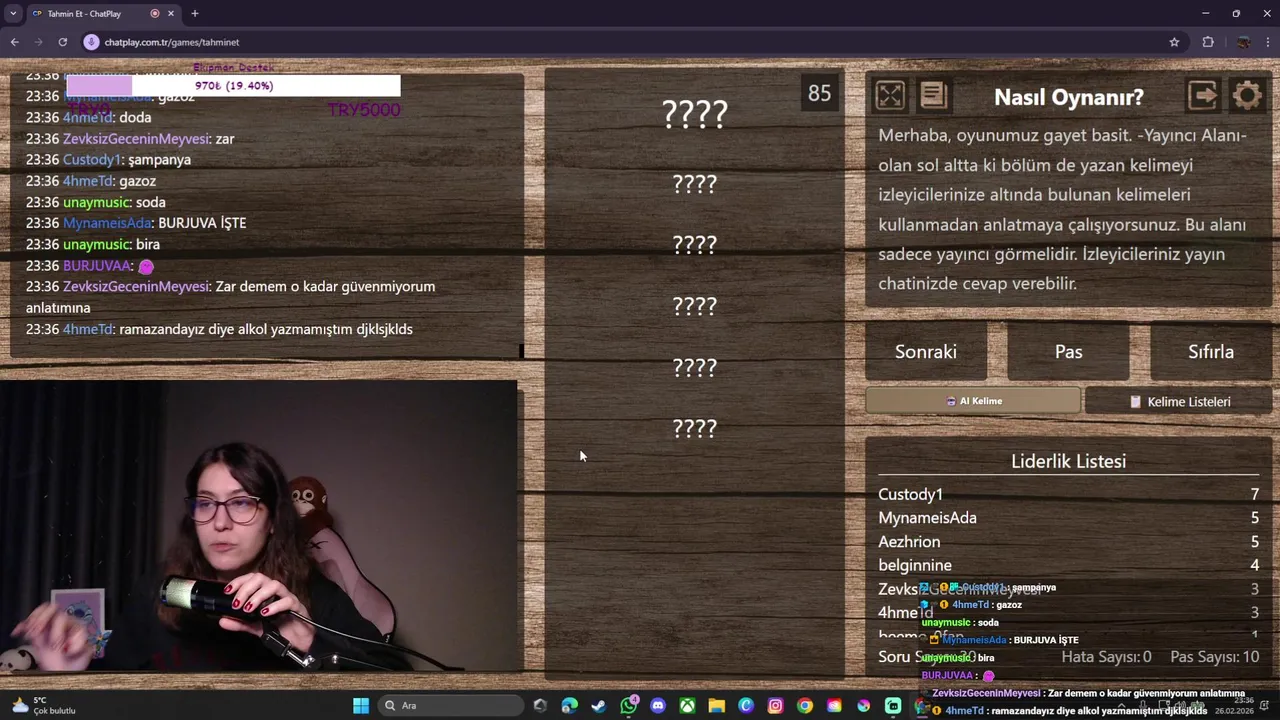
Task: Open Microsoft Edge from the taskbar
Action: pos(570,706)
